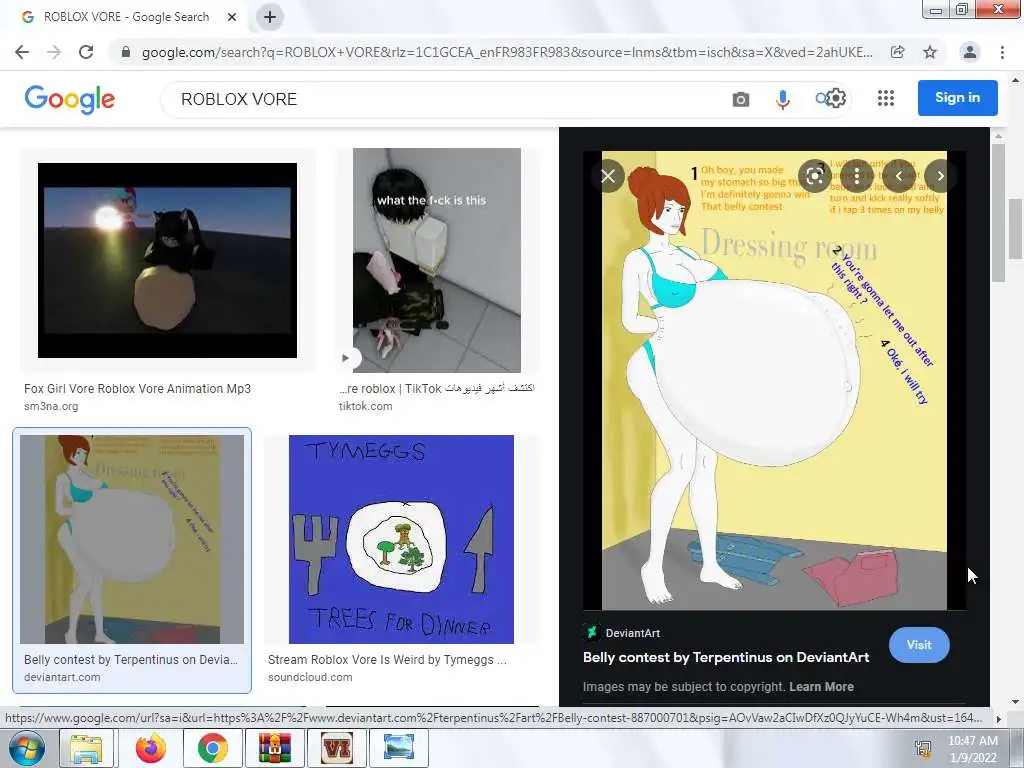
Task: Open the TikTok video thumbnail
Action: tap(437, 260)
